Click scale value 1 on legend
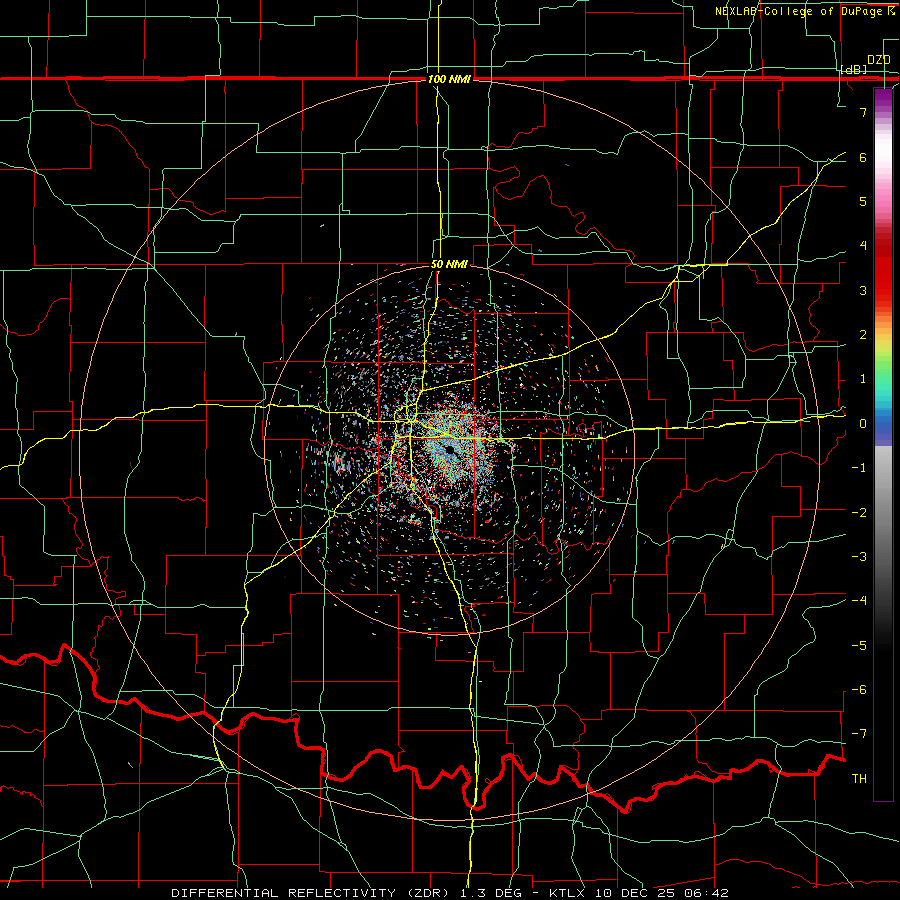Viewport: 900px width, 900px height. [x=863, y=379]
